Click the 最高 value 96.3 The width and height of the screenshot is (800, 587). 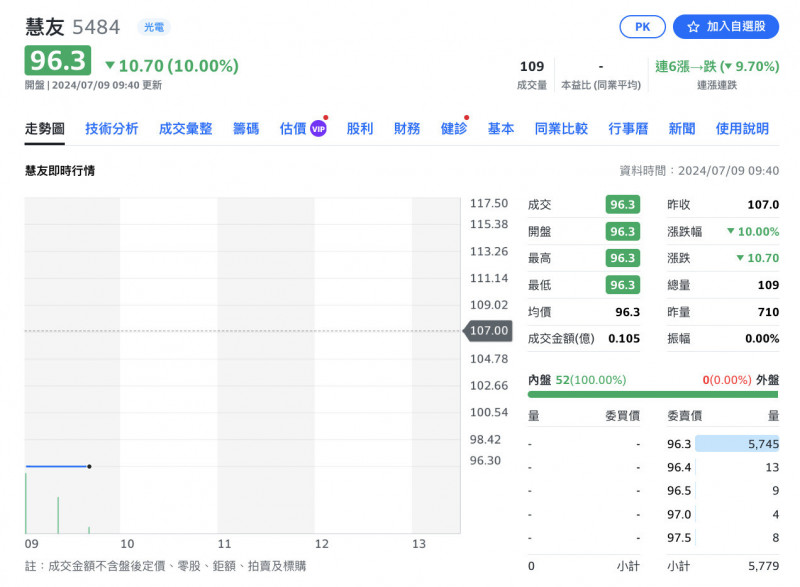click(622, 258)
